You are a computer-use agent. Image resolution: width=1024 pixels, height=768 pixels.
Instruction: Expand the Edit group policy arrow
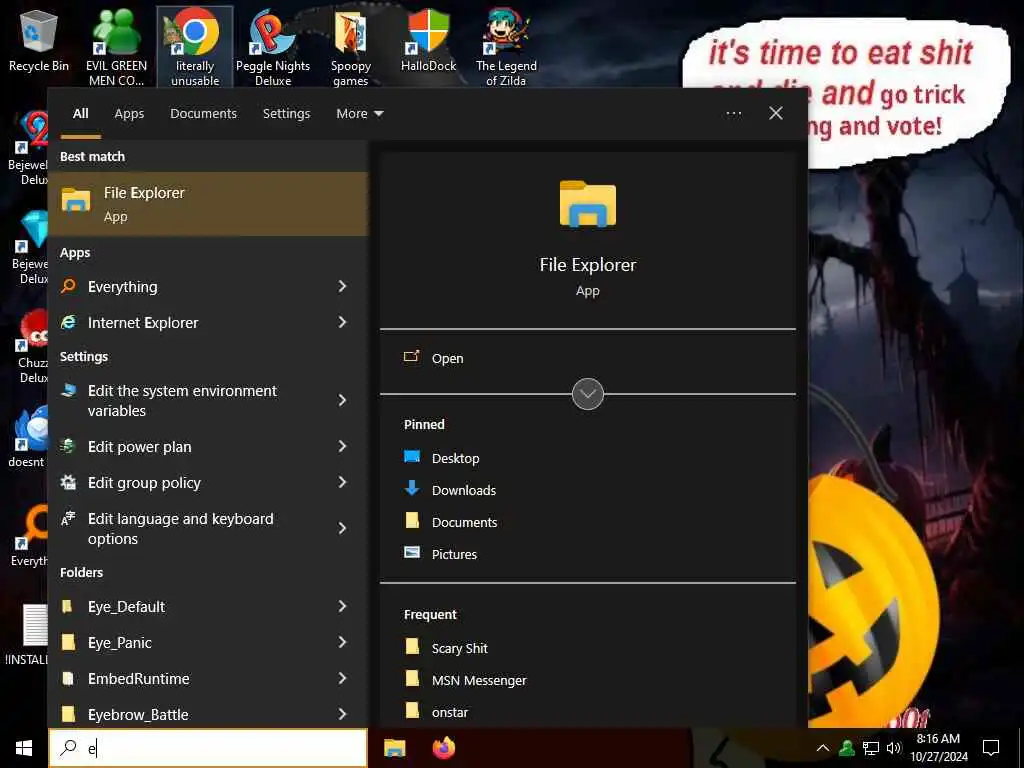(x=342, y=482)
